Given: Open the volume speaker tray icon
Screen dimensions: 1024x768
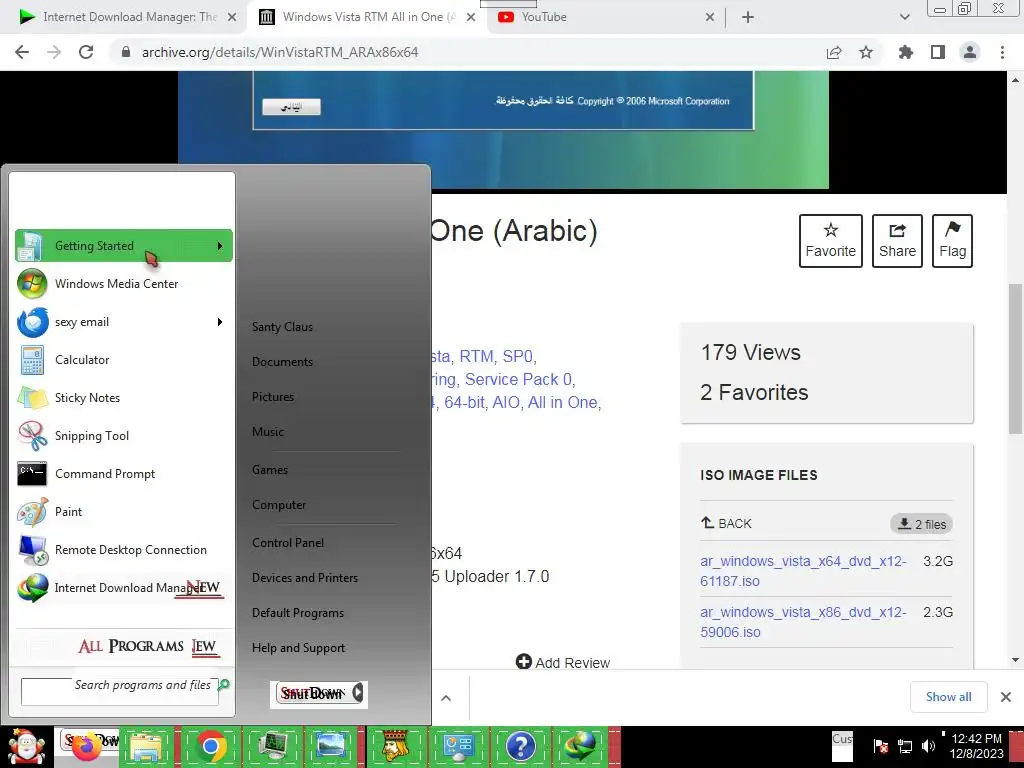Looking at the screenshot, I should [928, 746].
